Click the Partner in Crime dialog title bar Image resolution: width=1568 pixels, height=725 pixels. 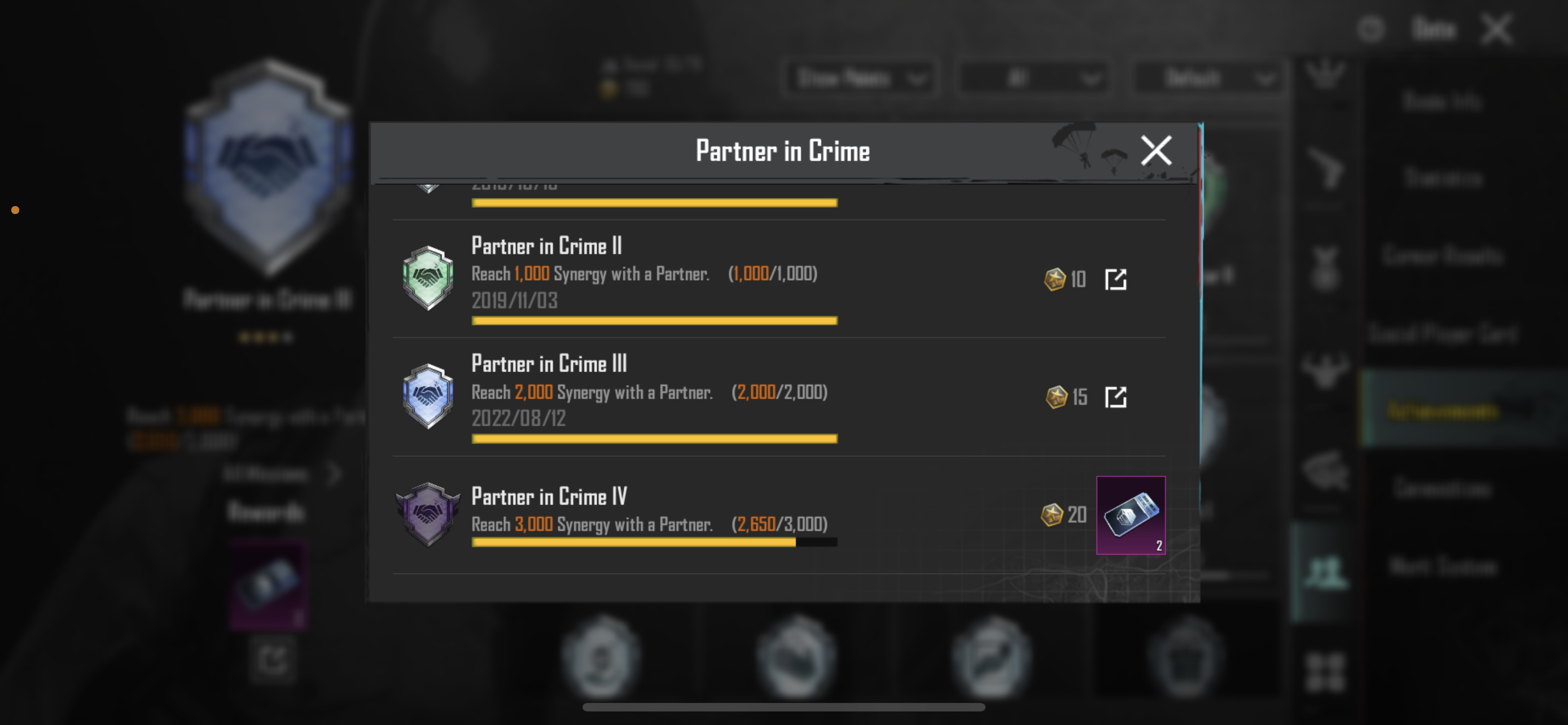click(783, 151)
